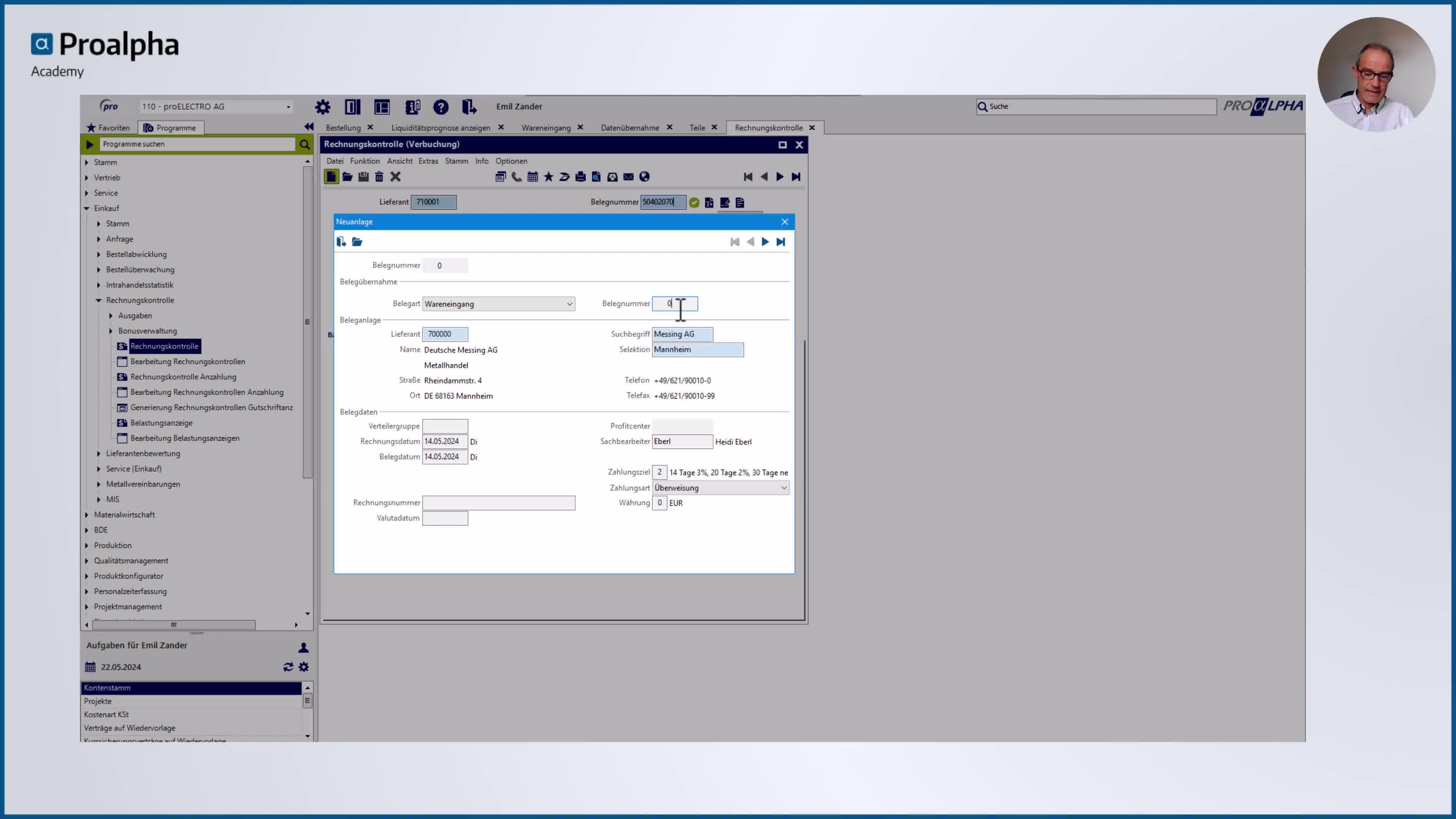This screenshot has height=819, width=1456.
Task: Click the globe icon in the toolbar
Action: pyautogui.click(x=644, y=177)
